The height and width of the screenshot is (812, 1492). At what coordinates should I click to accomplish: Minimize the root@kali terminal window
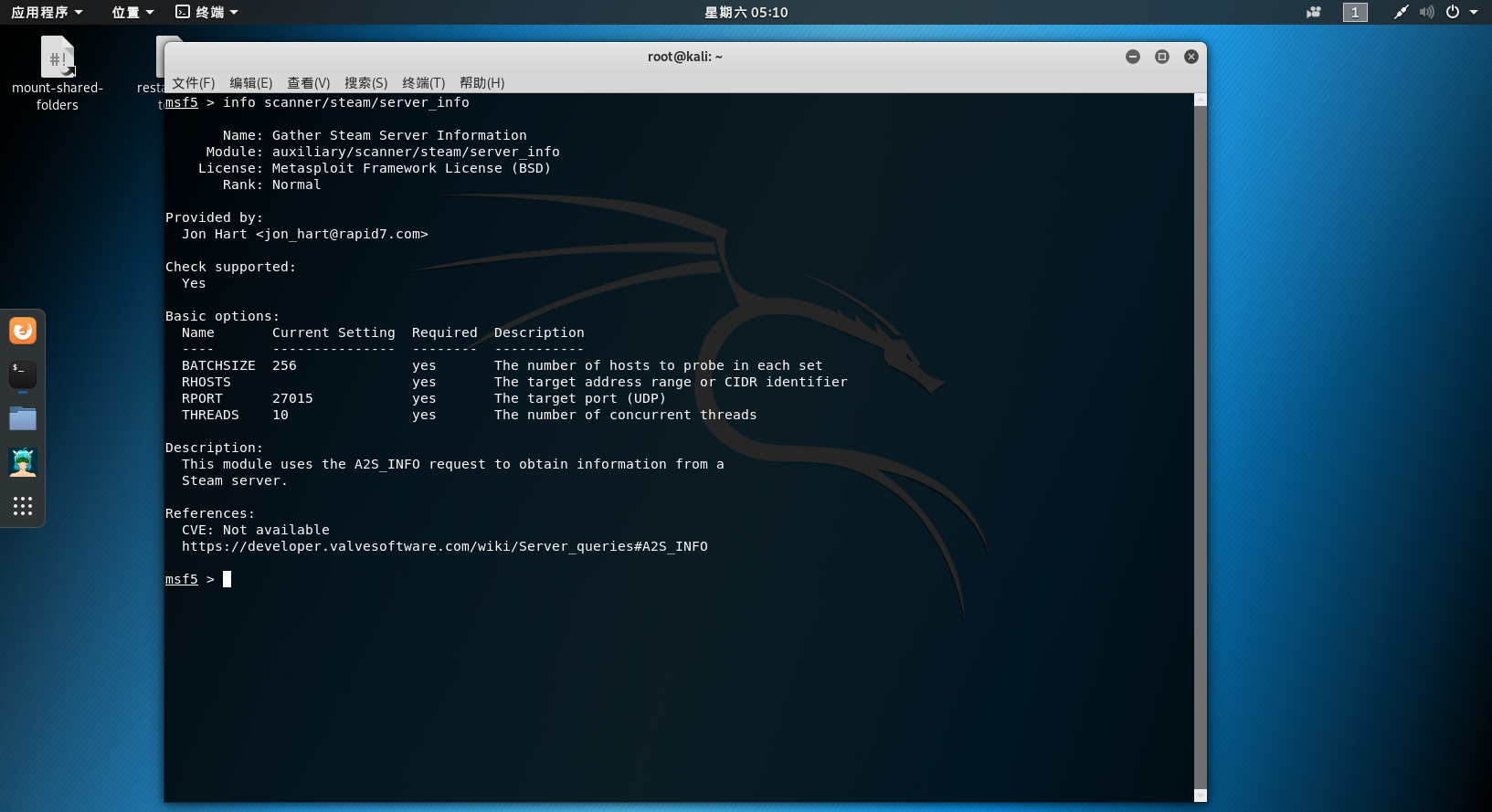click(1133, 57)
